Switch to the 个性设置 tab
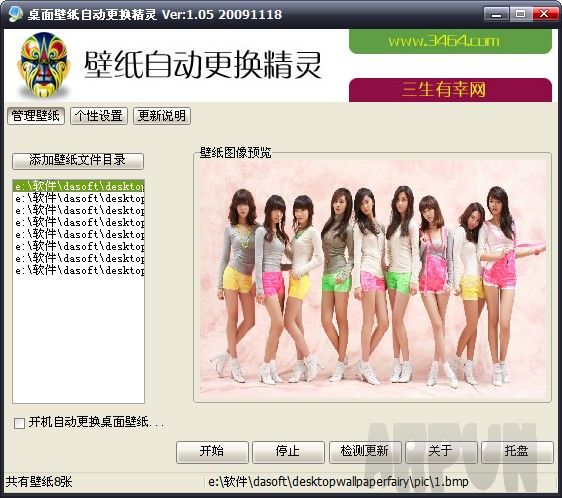 coord(99,116)
